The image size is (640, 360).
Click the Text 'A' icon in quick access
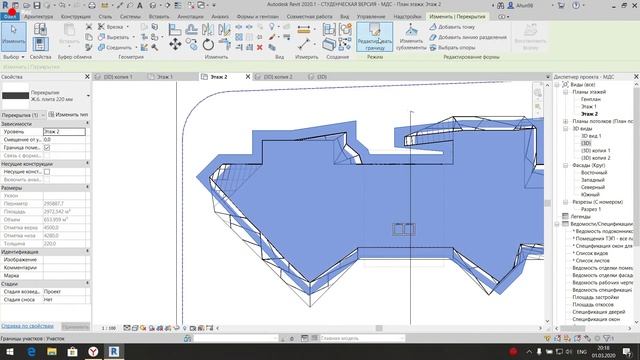tap(140, 5)
